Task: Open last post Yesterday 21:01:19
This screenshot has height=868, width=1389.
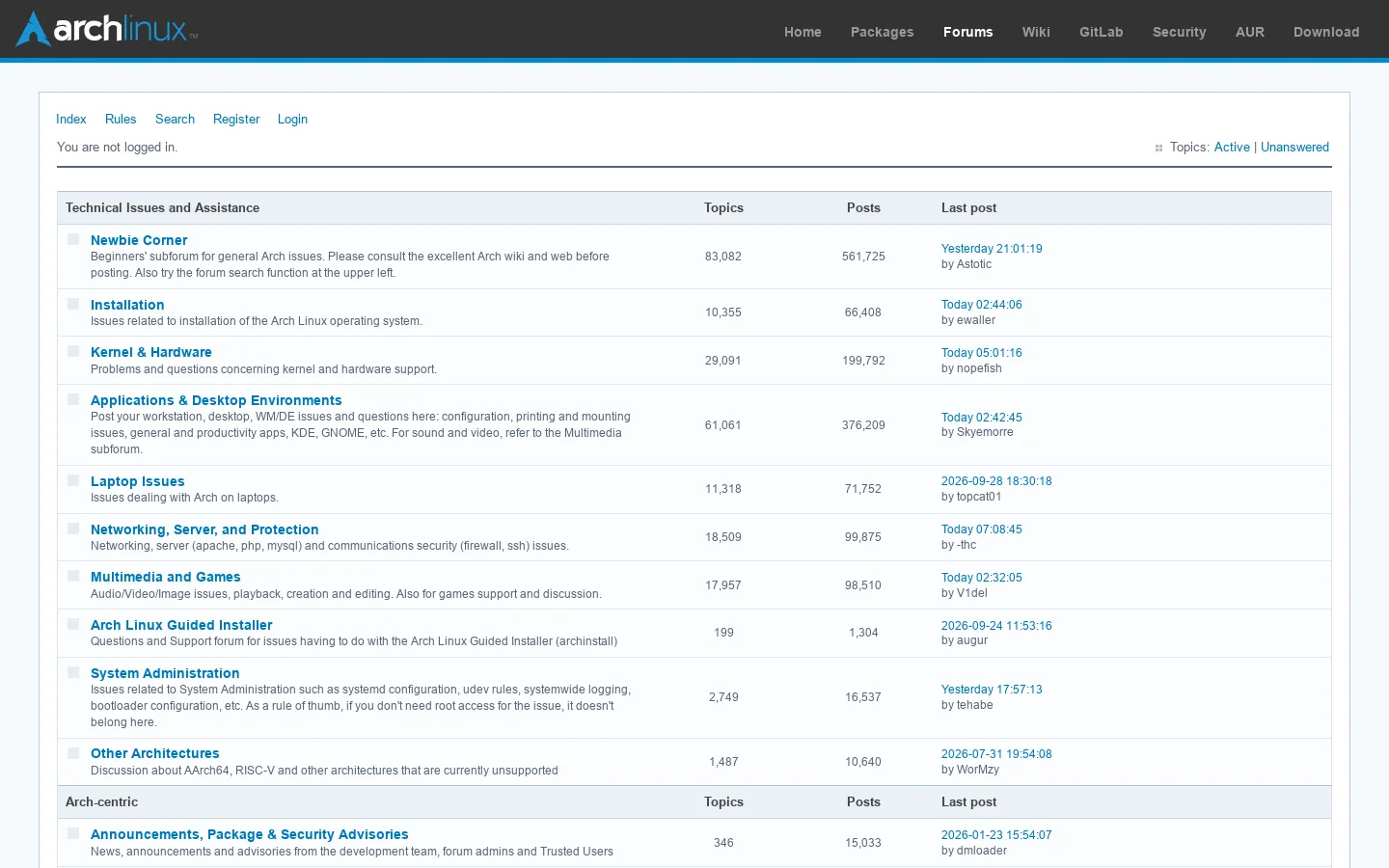Action: 992,249
